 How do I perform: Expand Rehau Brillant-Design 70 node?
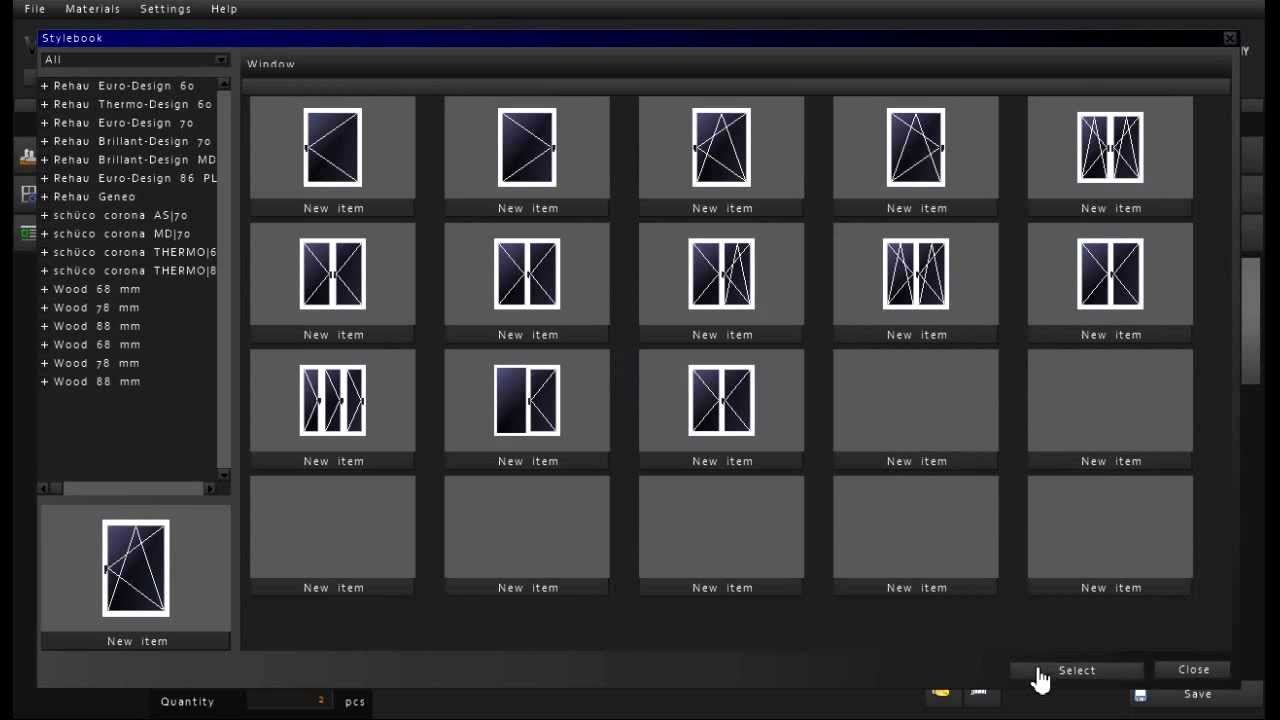pos(45,141)
